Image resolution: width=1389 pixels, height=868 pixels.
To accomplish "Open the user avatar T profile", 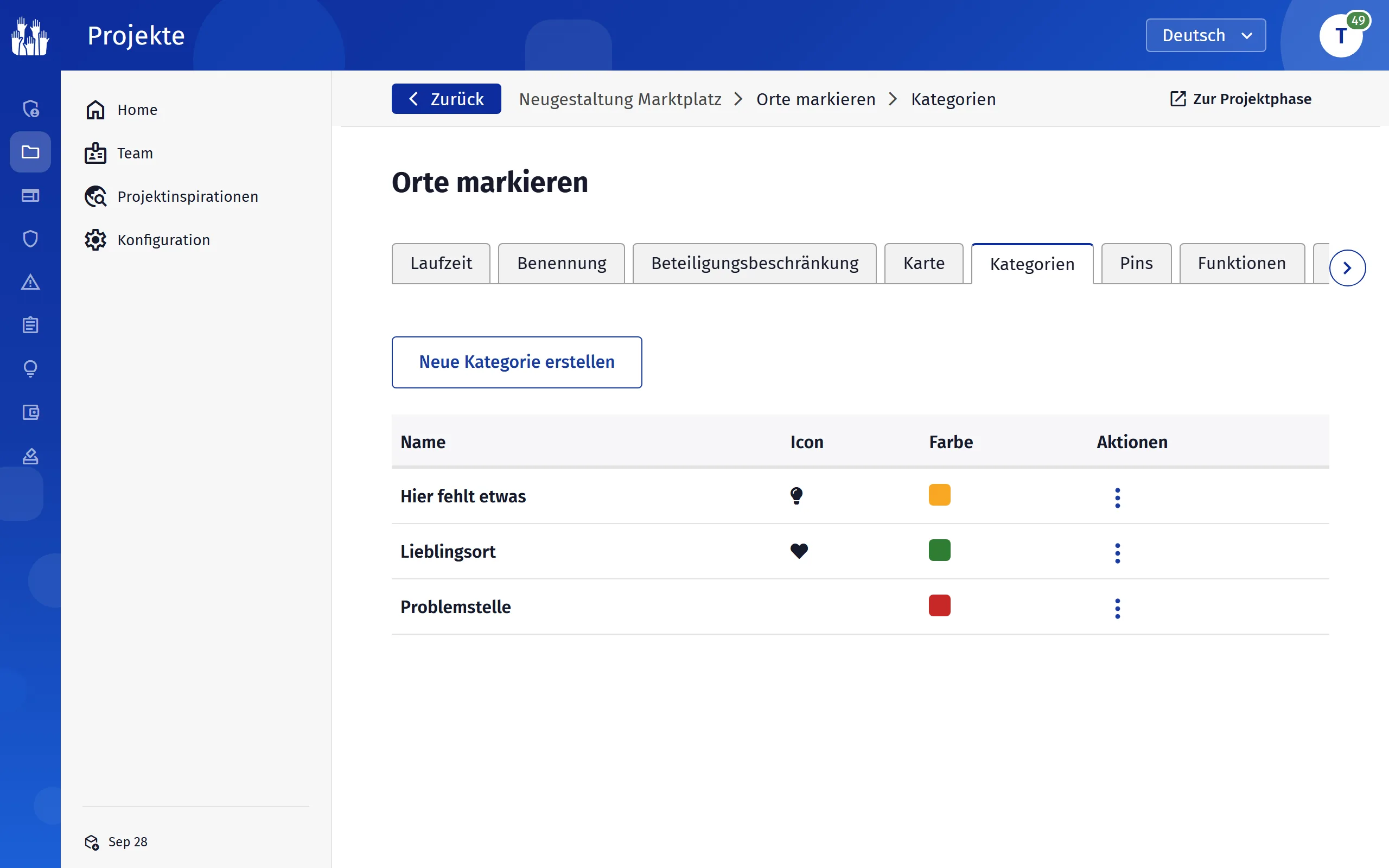I will coord(1341,36).
